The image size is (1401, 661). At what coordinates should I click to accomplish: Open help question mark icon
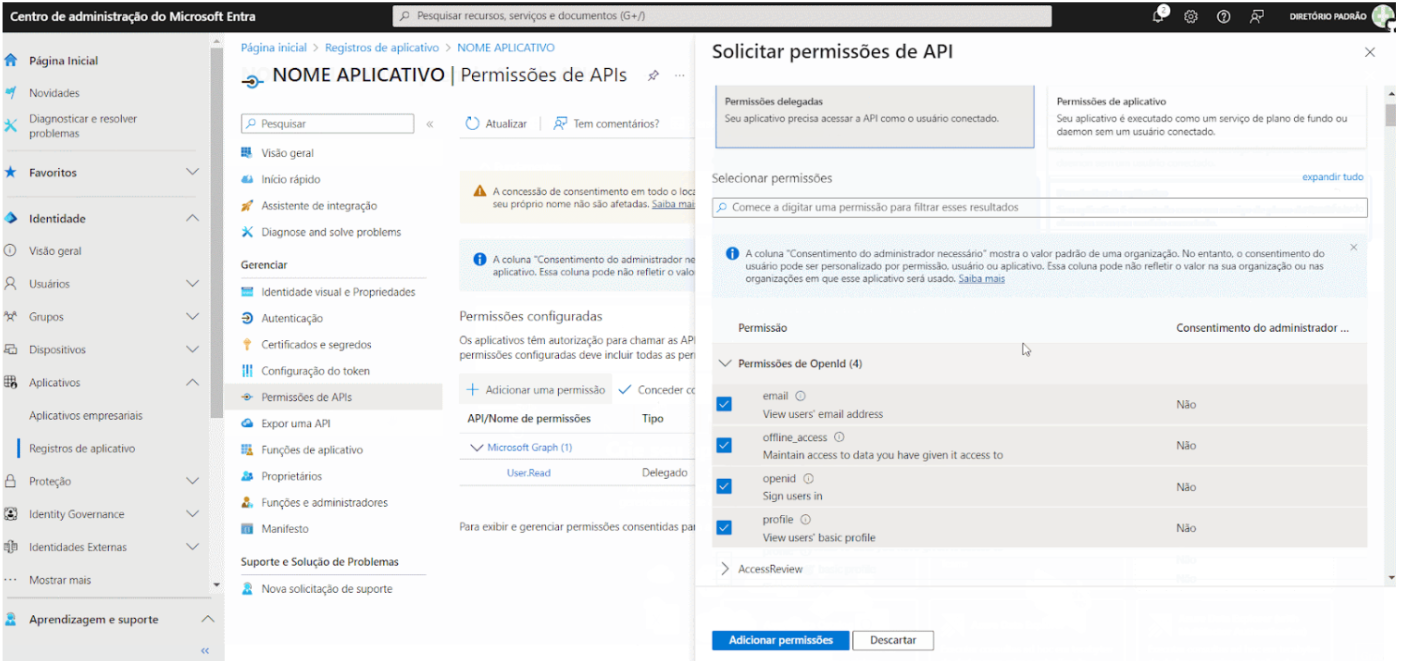click(1223, 17)
